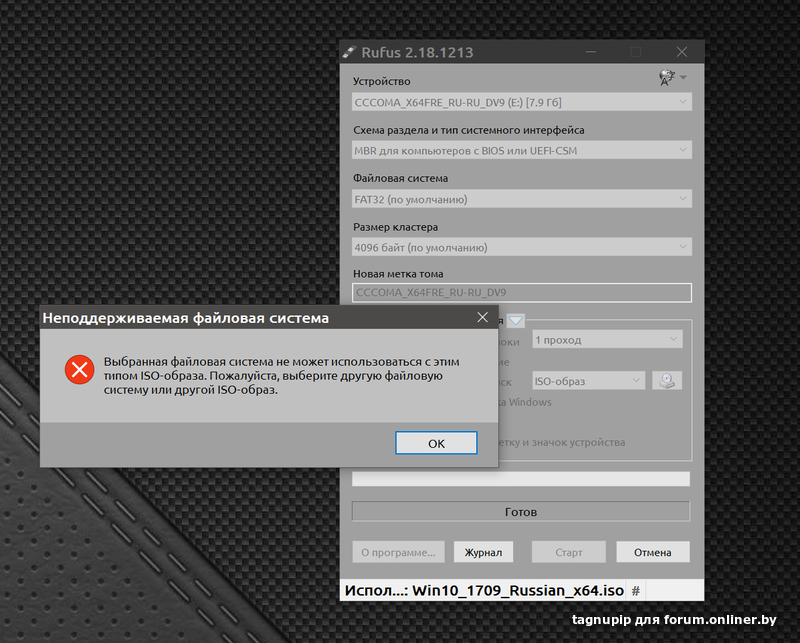The image size is (800, 643).
Task: Click the red error icon in the dialog
Action: [x=80, y=369]
